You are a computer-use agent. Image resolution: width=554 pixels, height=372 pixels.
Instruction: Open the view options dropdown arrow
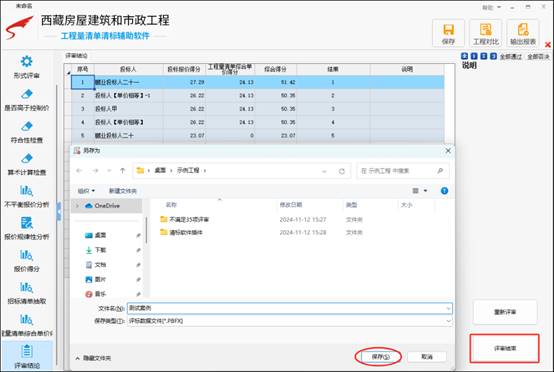coord(425,191)
